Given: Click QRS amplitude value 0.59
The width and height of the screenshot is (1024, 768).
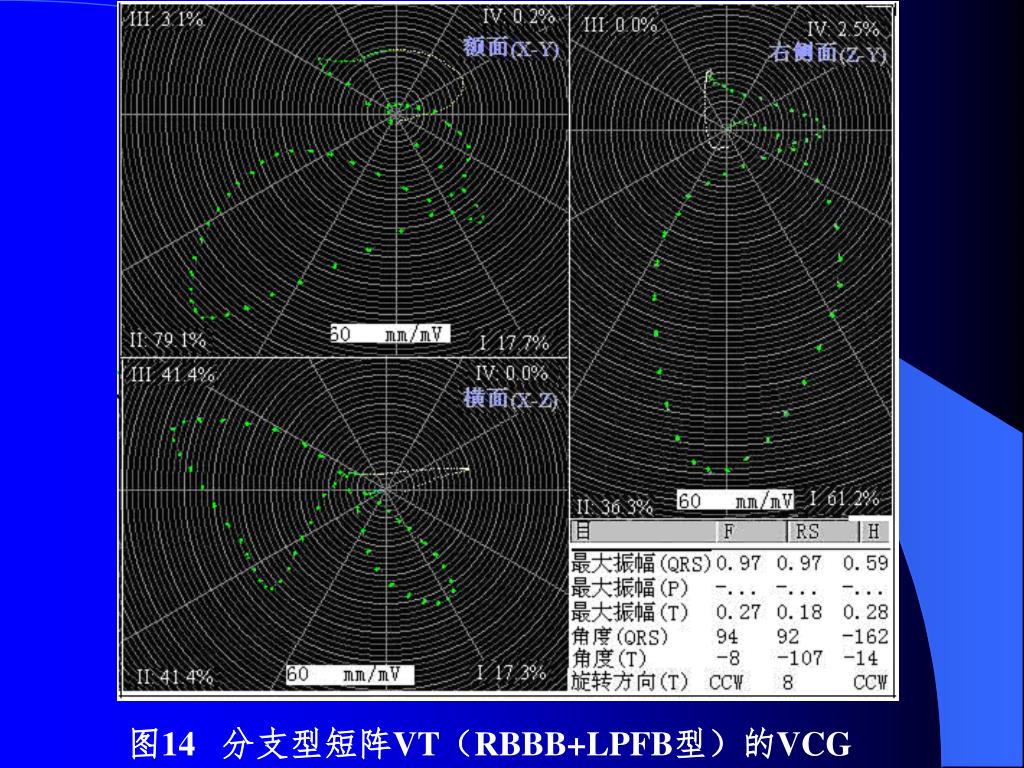Looking at the screenshot, I should pyautogui.click(x=865, y=563).
